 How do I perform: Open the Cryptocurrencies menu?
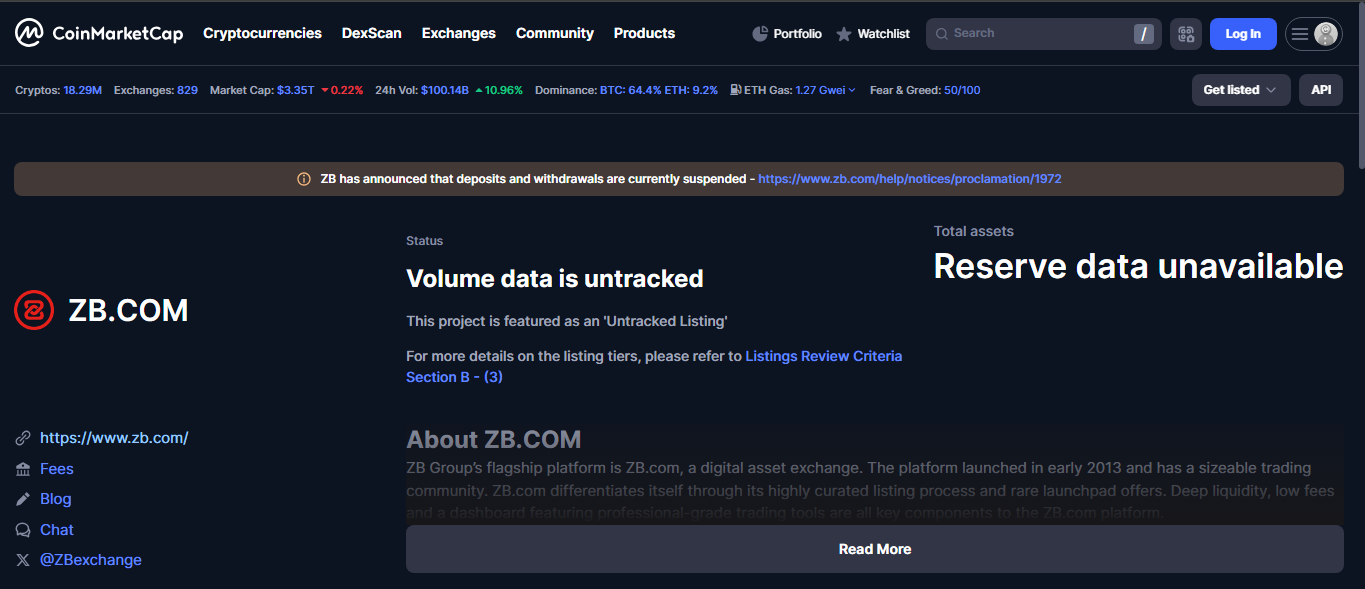(x=262, y=33)
